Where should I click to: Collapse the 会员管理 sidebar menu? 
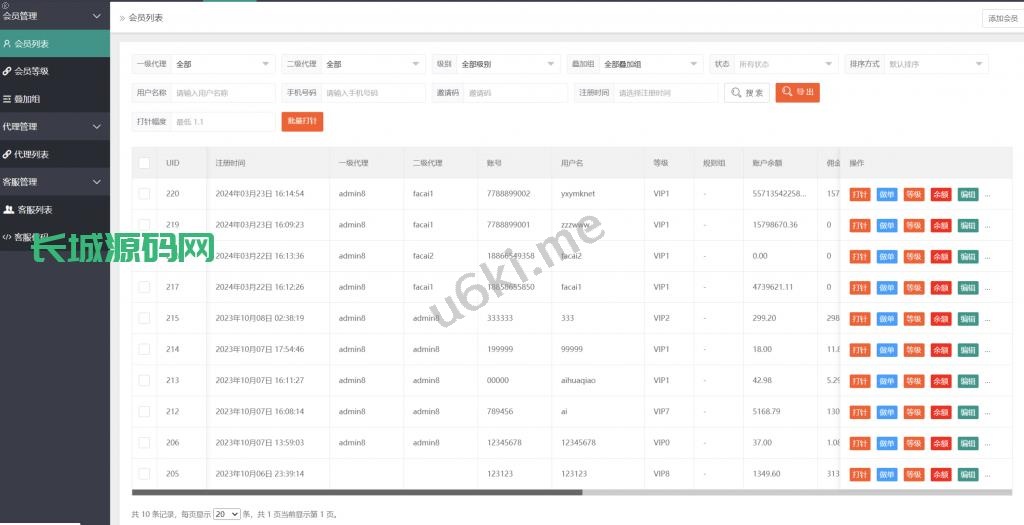(x=54, y=16)
